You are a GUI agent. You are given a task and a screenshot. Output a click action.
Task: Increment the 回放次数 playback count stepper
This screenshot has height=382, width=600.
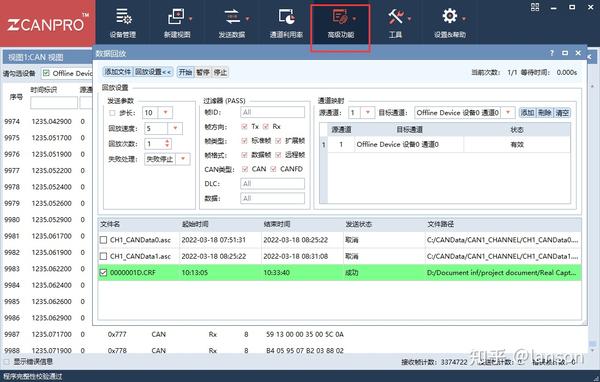167,141
